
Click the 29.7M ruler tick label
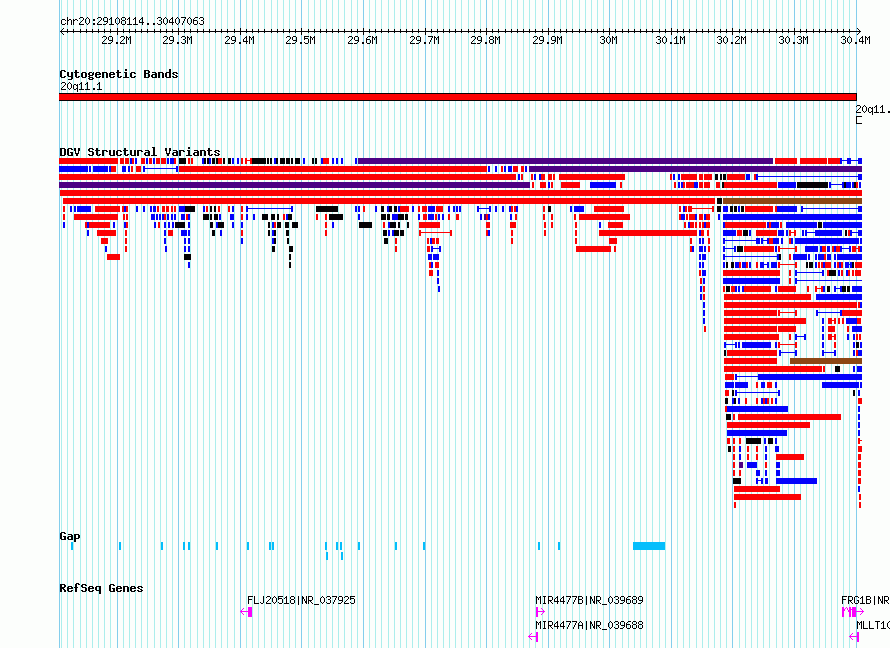click(x=424, y=40)
